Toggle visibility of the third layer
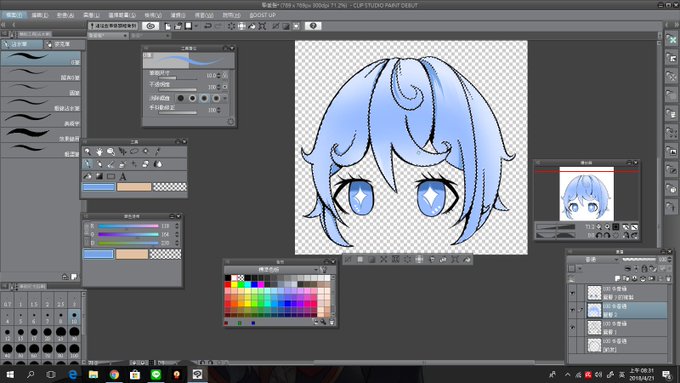680x383 pixels. pyautogui.click(x=572, y=328)
